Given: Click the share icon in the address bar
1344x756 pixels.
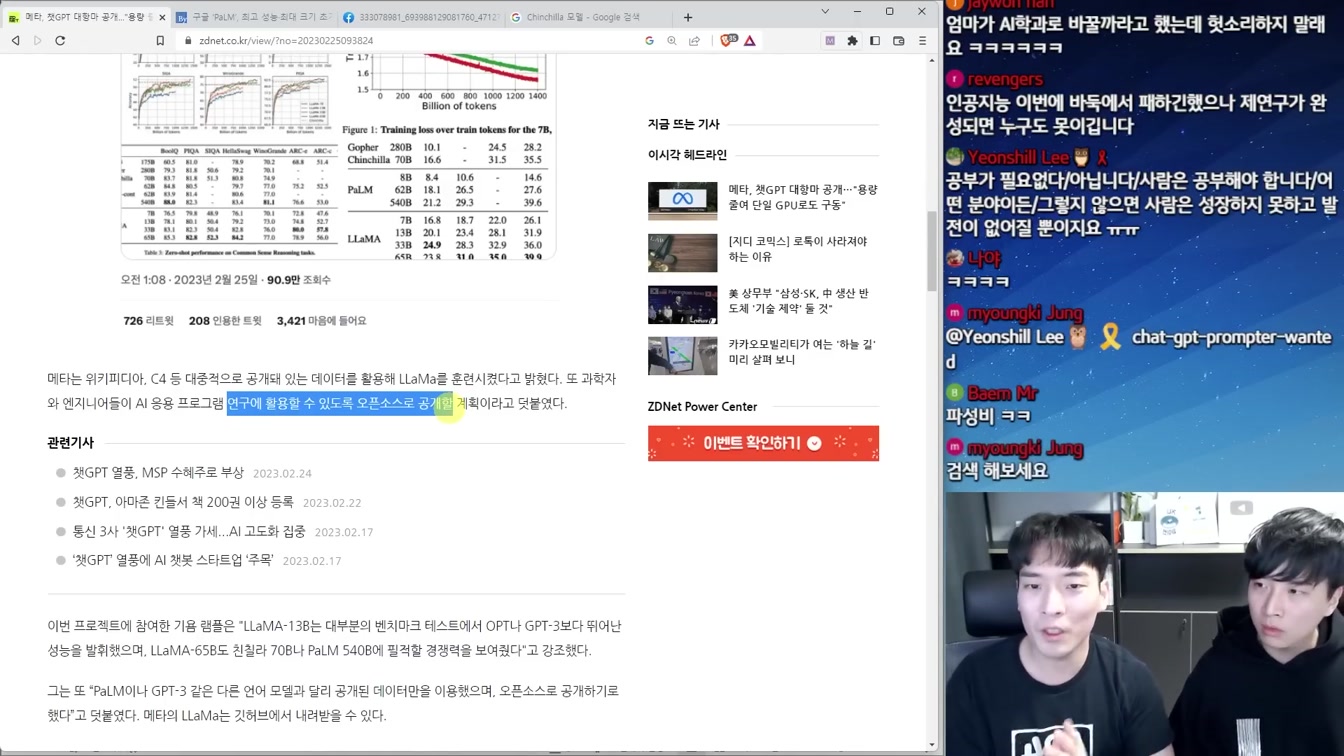Looking at the screenshot, I should tap(694, 41).
